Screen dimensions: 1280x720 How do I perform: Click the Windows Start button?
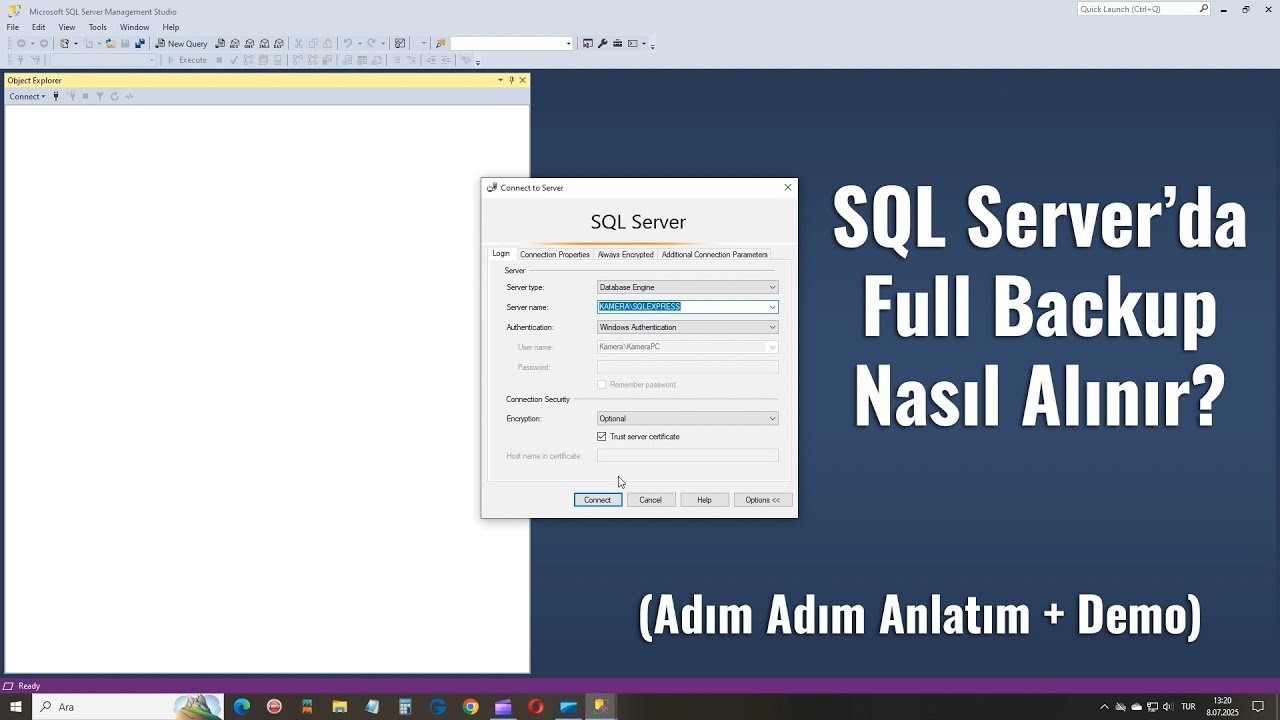click(16, 707)
